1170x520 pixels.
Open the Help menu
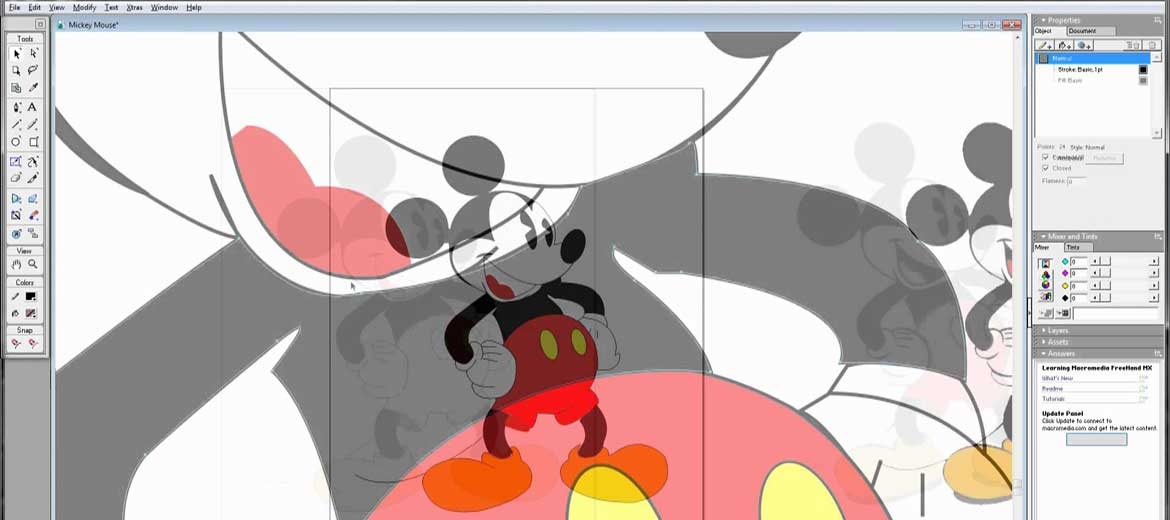[193, 7]
